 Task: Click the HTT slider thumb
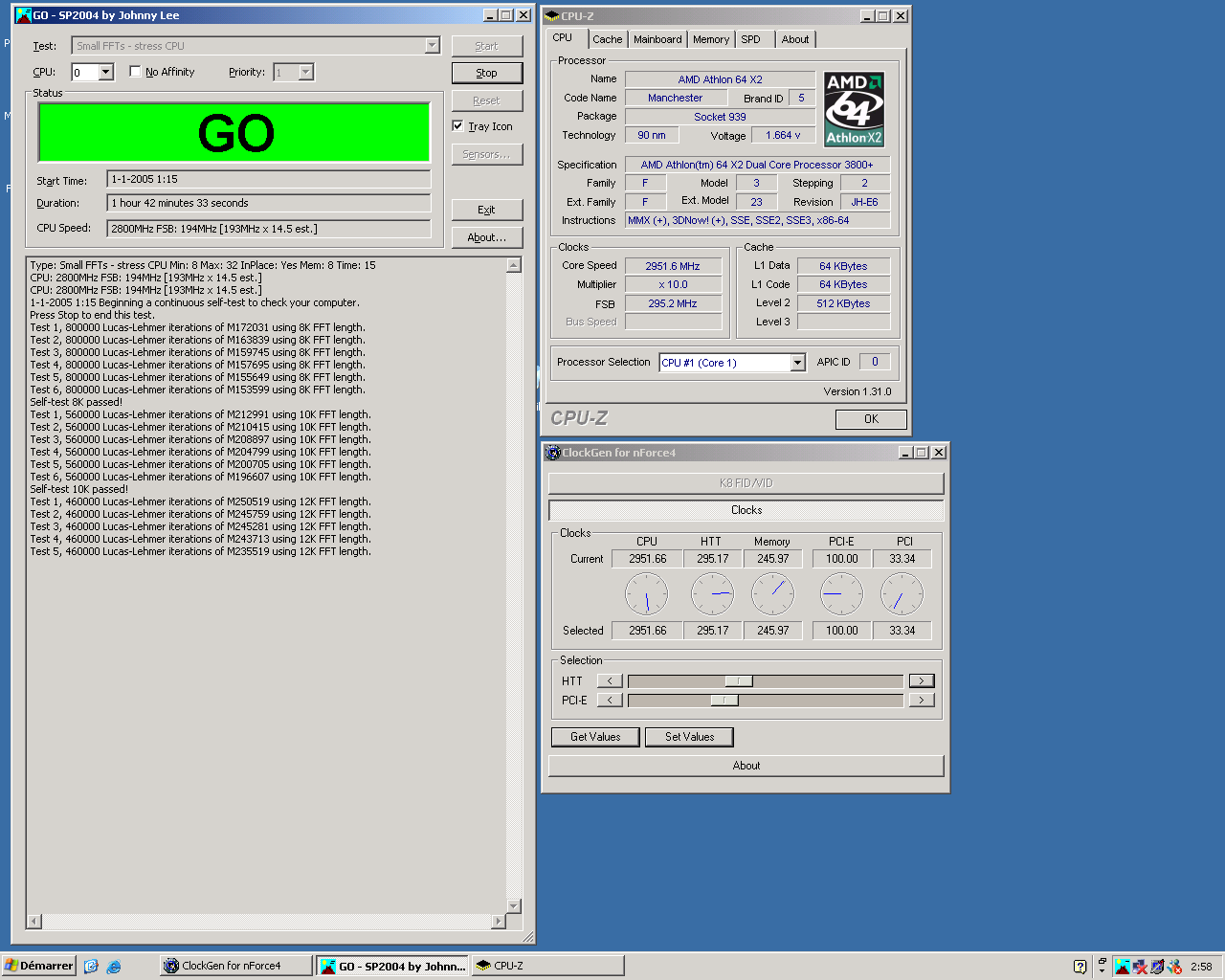pos(738,681)
